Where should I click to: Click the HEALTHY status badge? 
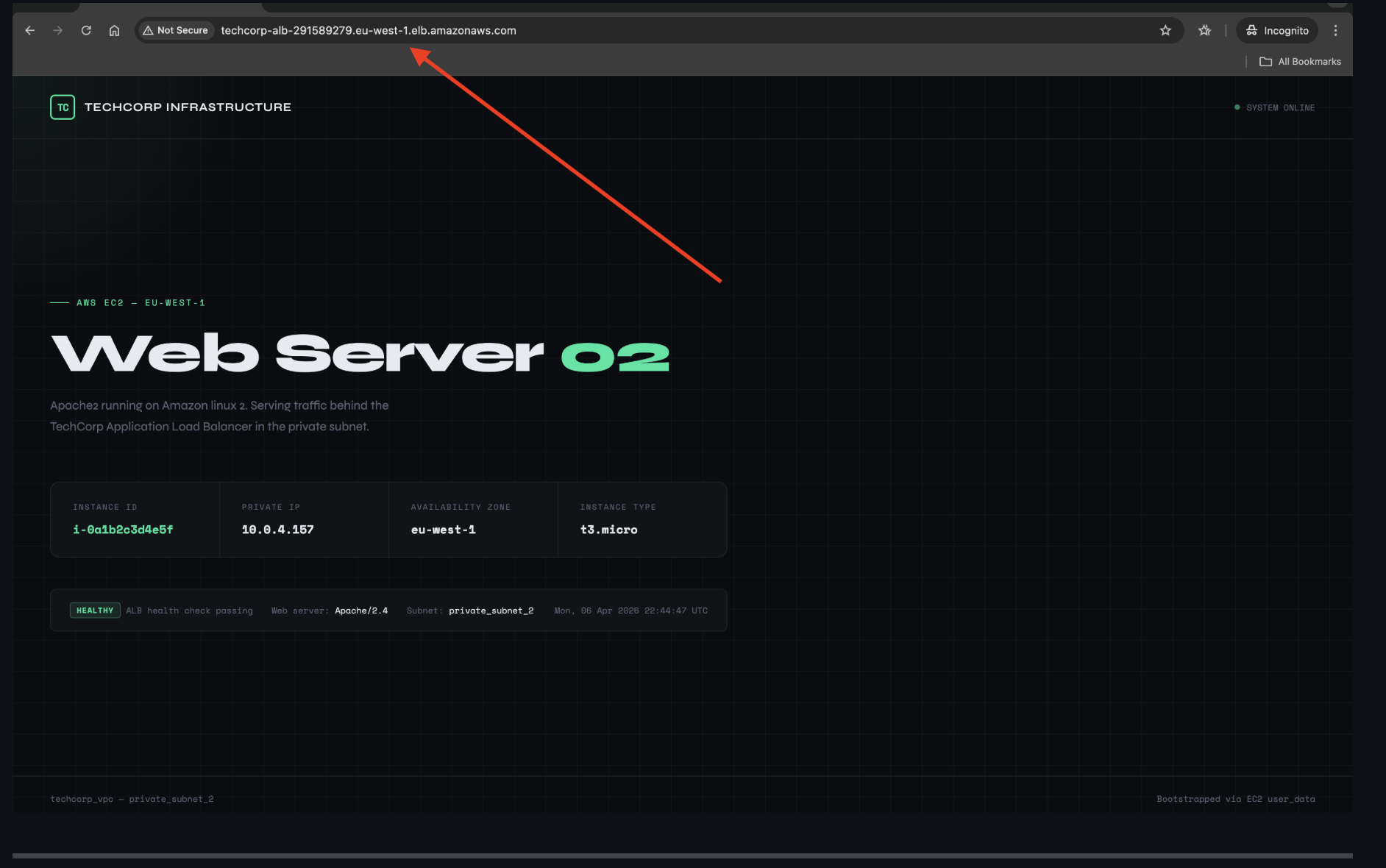tap(95, 611)
